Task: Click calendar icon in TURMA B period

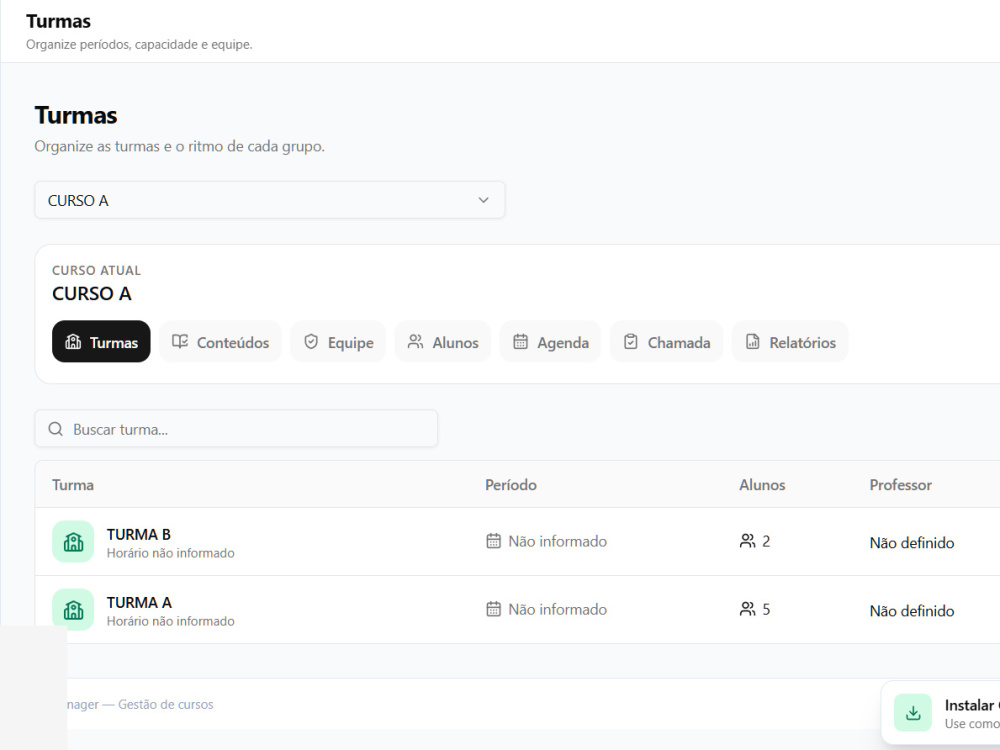Action: 494,541
